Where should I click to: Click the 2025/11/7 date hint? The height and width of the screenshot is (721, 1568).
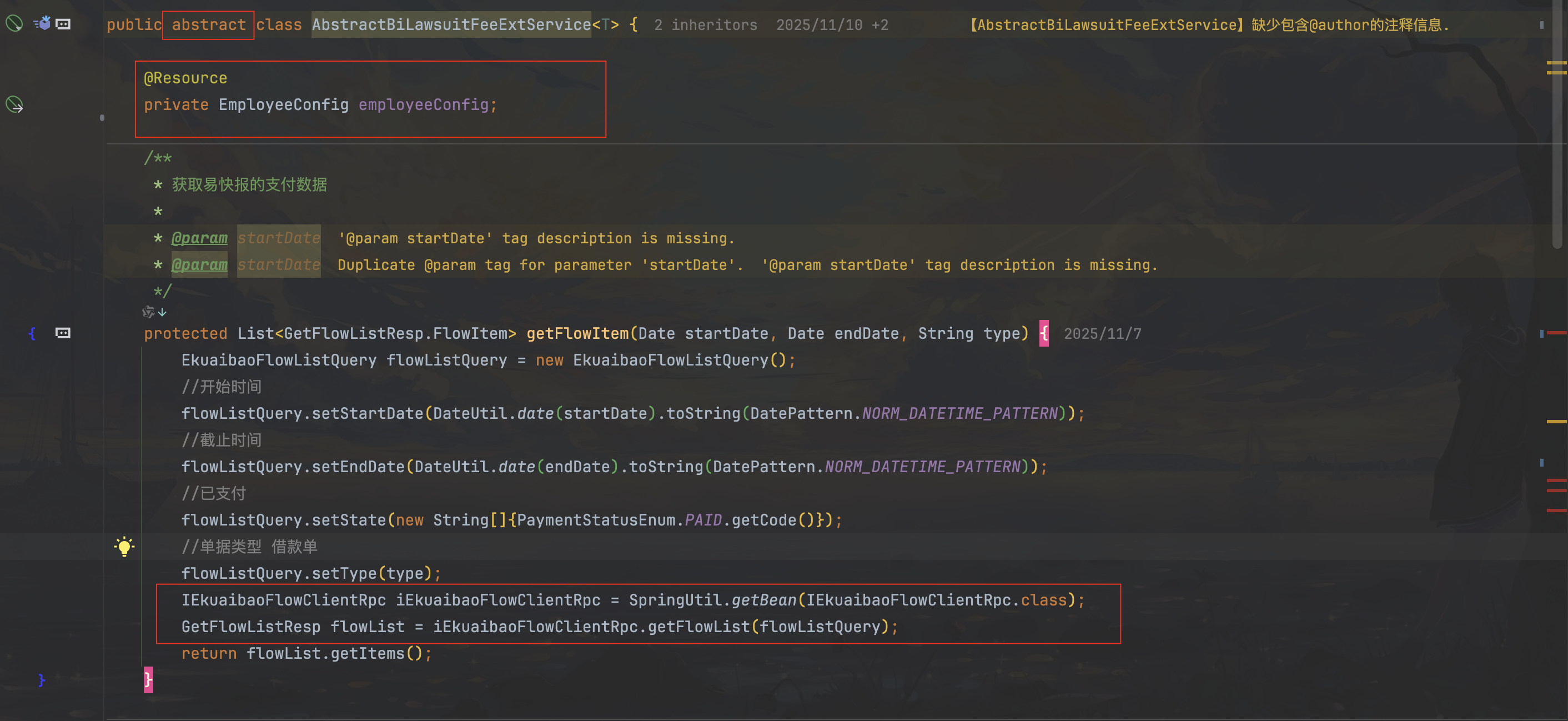pyautogui.click(x=1102, y=334)
